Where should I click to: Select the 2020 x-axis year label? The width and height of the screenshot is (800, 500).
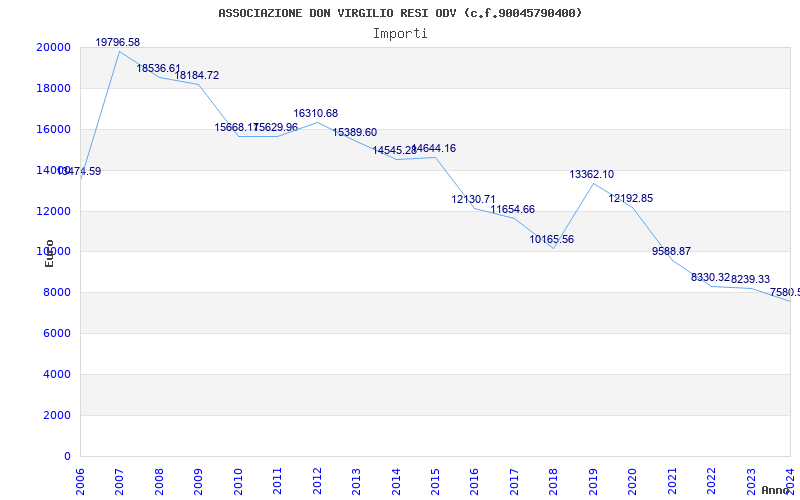click(x=632, y=481)
